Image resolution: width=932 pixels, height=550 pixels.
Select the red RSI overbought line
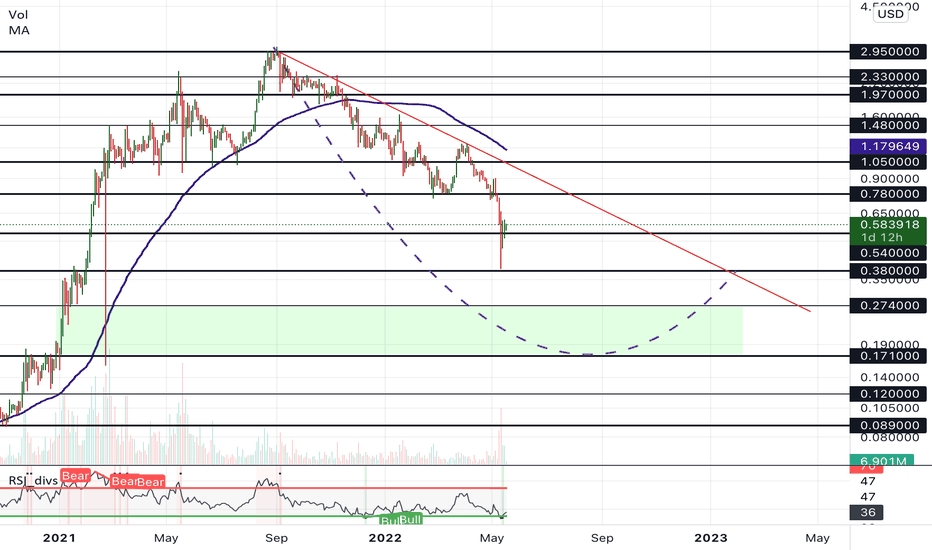(253, 488)
